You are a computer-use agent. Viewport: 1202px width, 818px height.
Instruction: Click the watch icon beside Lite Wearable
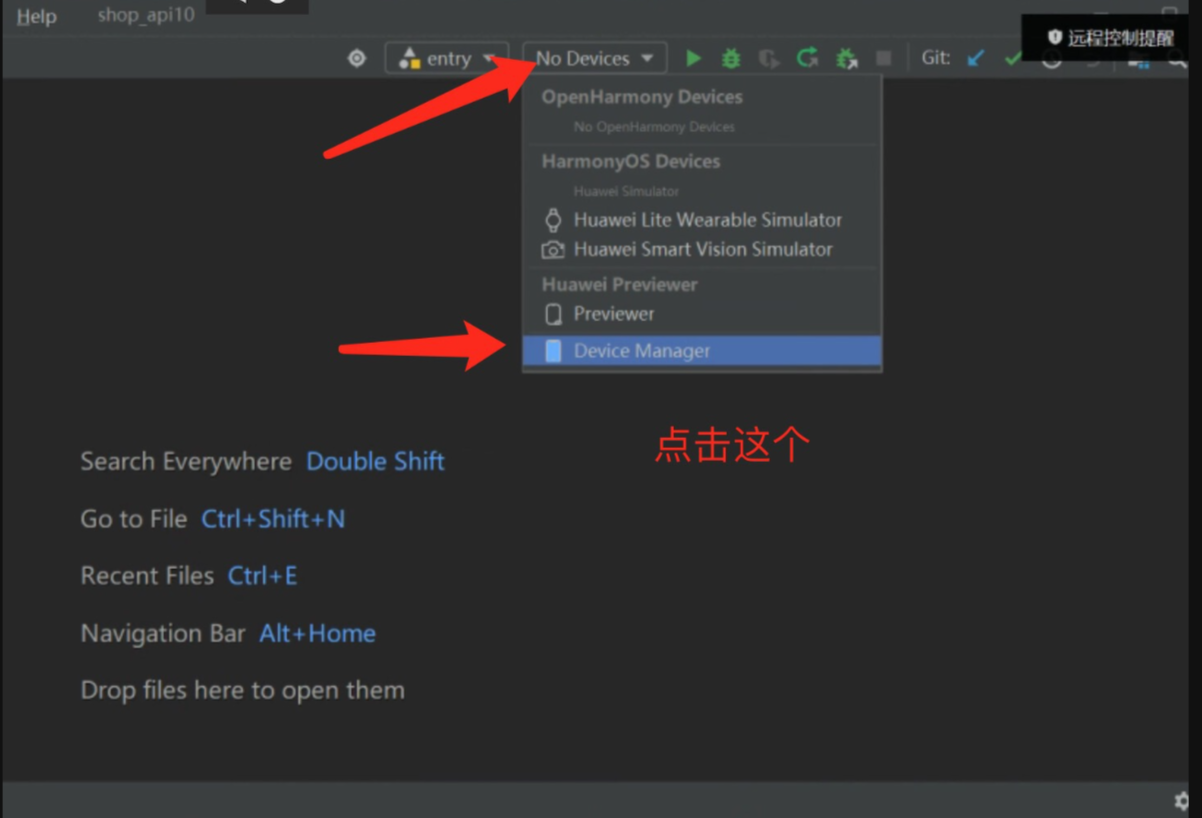pos(553,220)
